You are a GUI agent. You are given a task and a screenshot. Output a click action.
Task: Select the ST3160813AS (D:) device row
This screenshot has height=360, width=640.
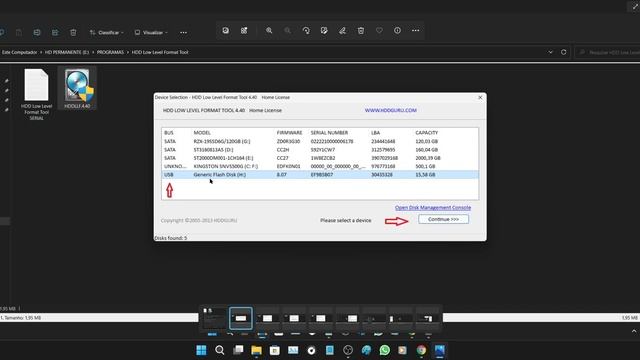click(x=320, y=150)
